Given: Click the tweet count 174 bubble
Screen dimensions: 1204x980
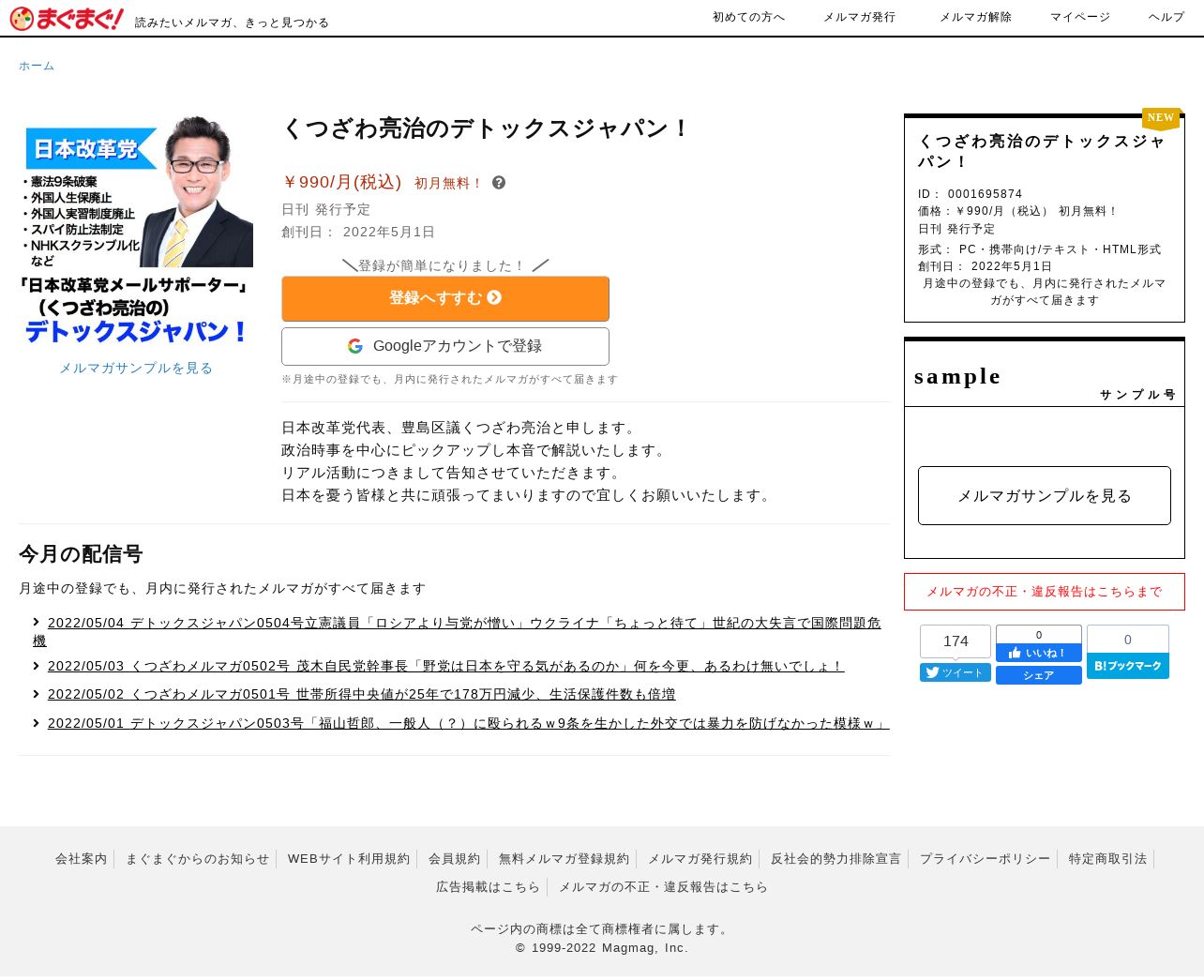Looking at the screenshot, I should (956, 641).
